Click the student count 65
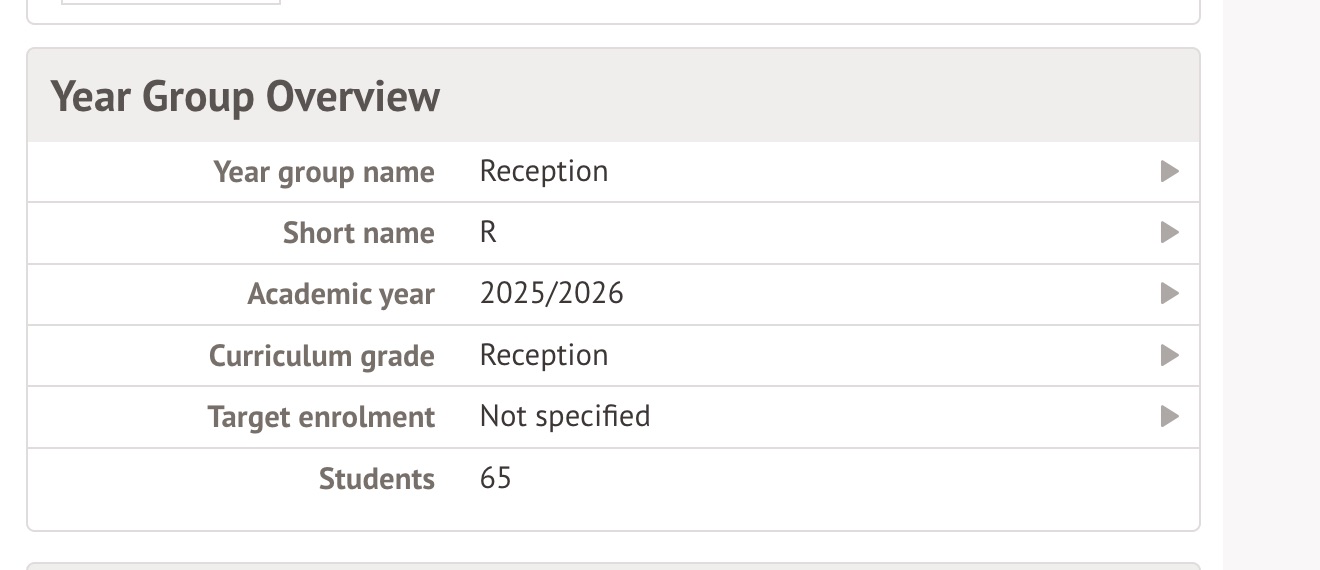 tap(496, 479)
